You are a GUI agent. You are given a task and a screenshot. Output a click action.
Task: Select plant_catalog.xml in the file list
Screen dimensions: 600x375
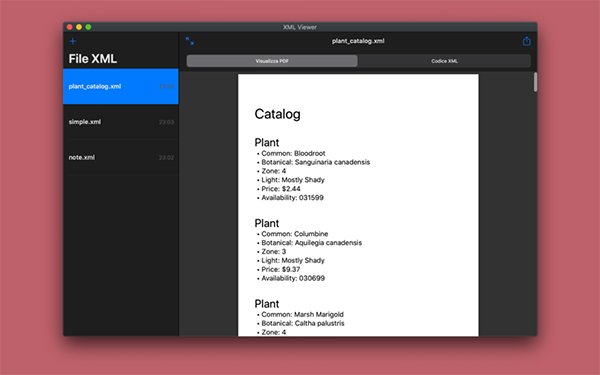pos(121,86)
